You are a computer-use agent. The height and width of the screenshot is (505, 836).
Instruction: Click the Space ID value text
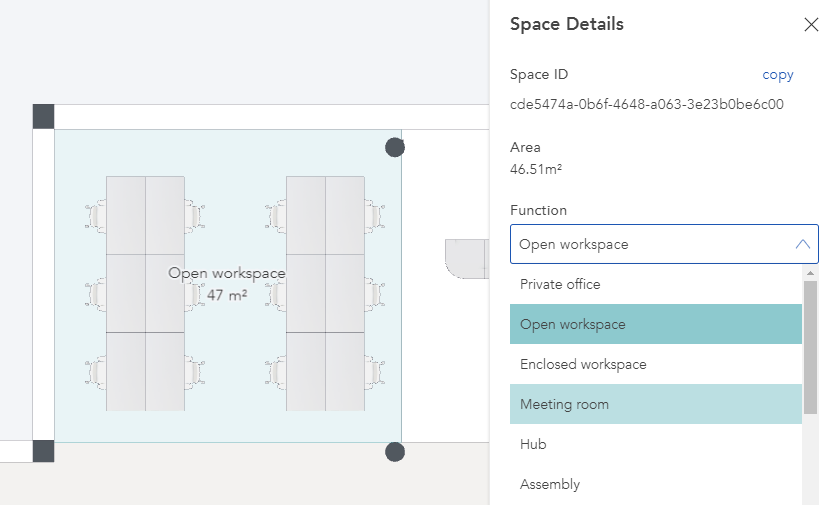(647, 104)
